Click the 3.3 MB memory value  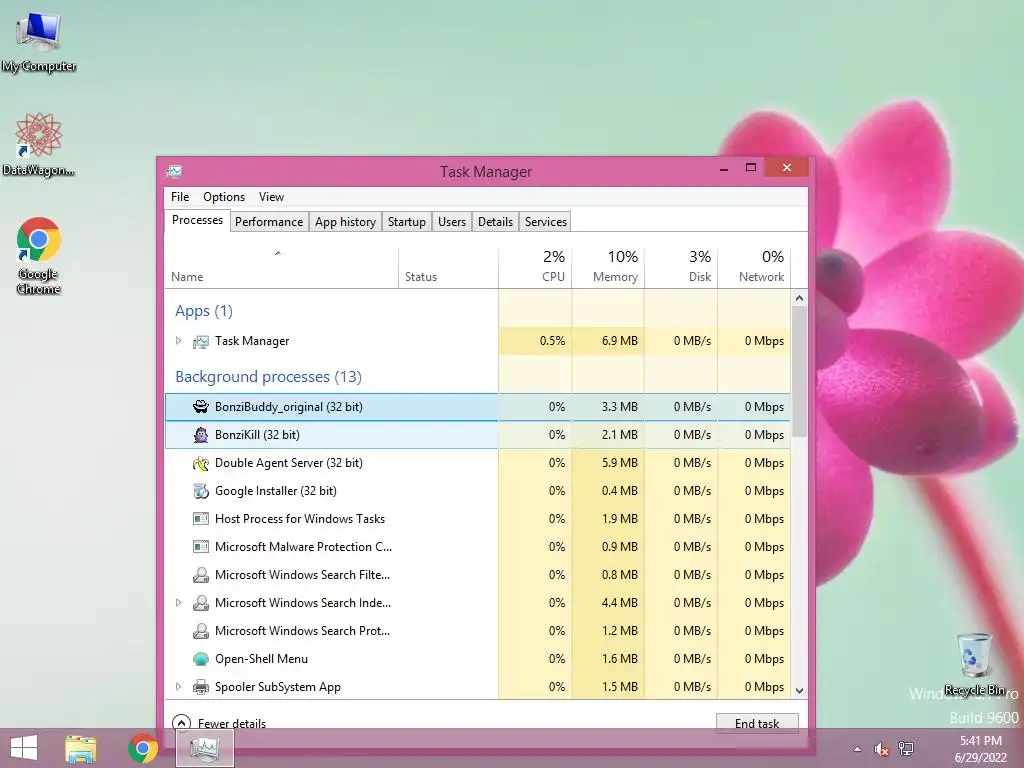(x=619, y=407)
